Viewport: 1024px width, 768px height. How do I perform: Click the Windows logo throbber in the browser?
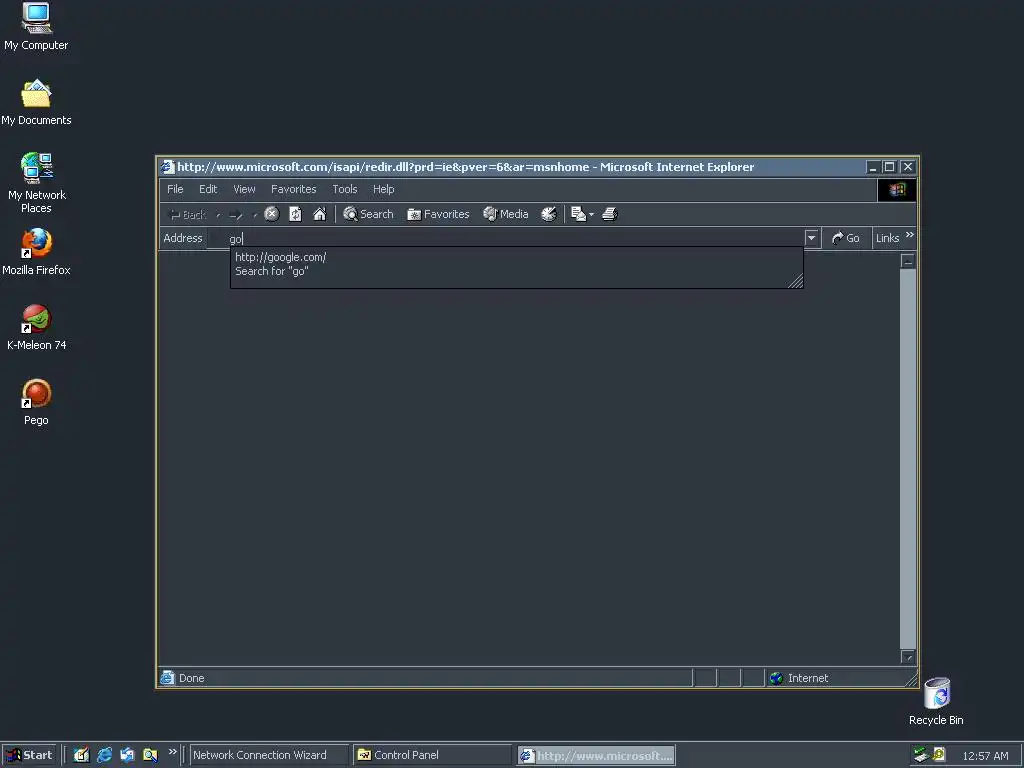(x=897, y=190)
